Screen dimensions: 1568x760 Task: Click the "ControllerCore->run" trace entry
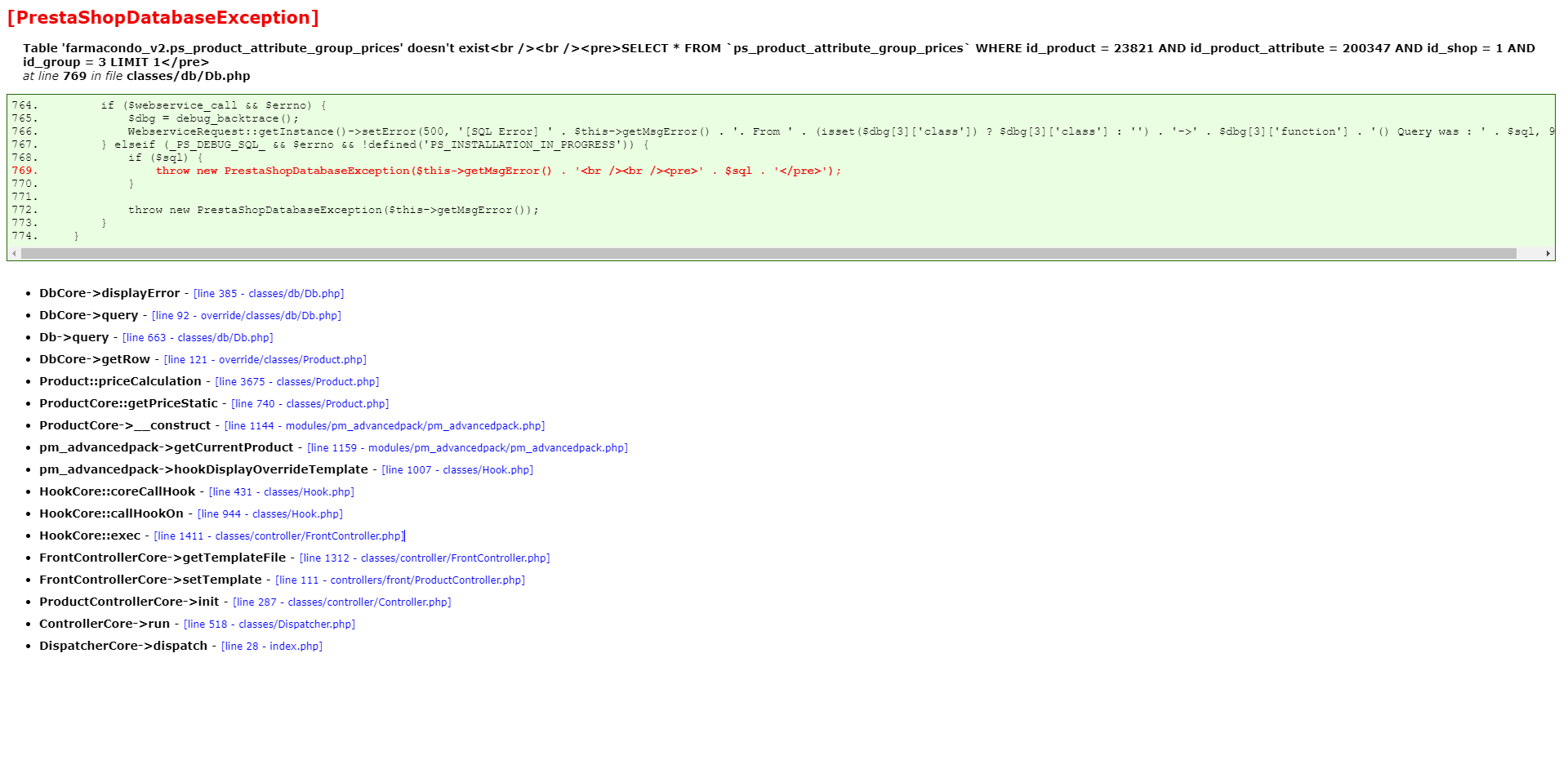105,624
